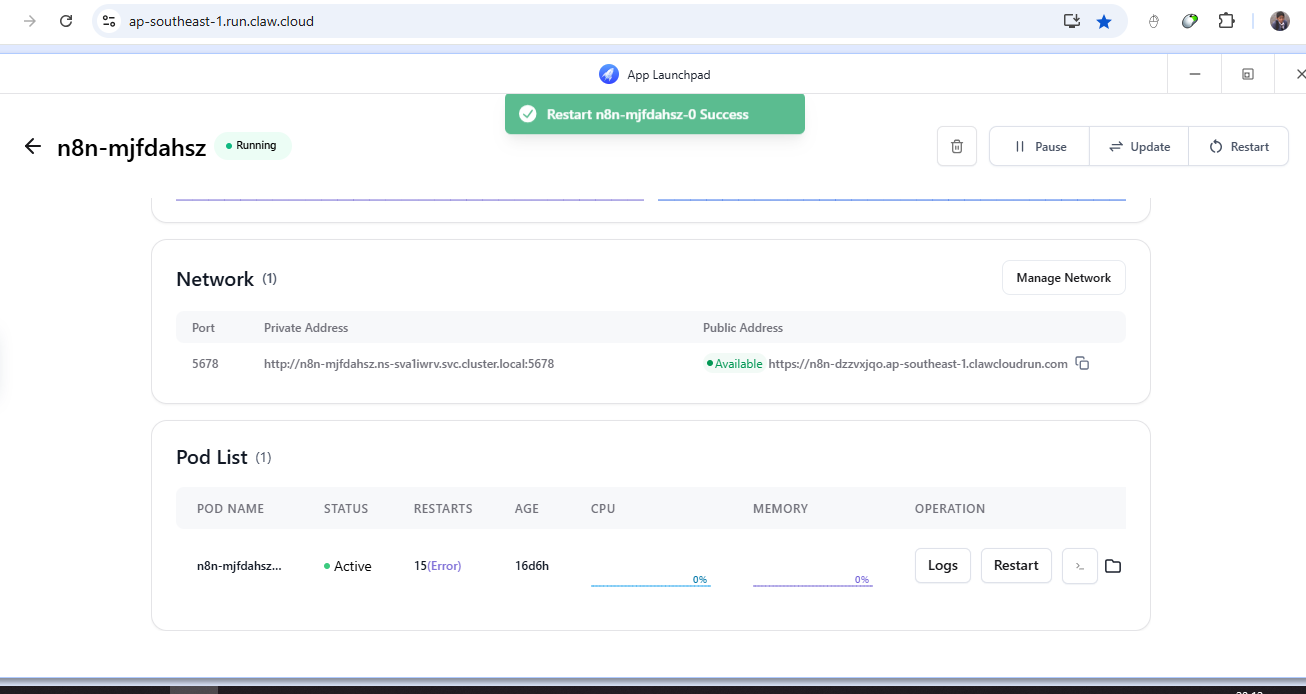
Task: Open the pod terminal icon
Action: pyautogui.click(x=1080, y=566)
